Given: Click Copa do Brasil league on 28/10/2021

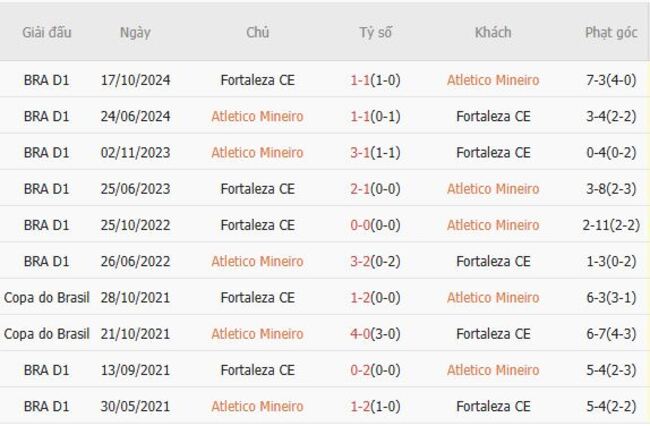Looking at the screenshot, I should pos(46,298).
